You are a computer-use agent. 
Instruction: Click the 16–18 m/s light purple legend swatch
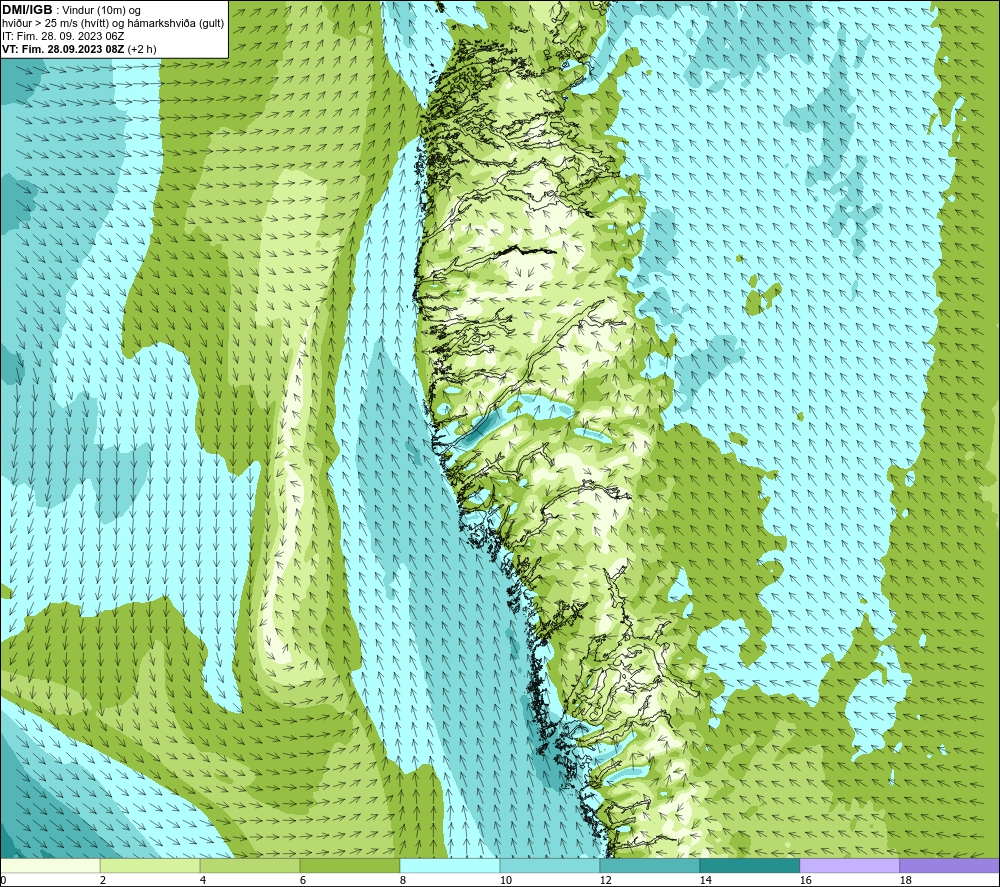pos(849,865)
